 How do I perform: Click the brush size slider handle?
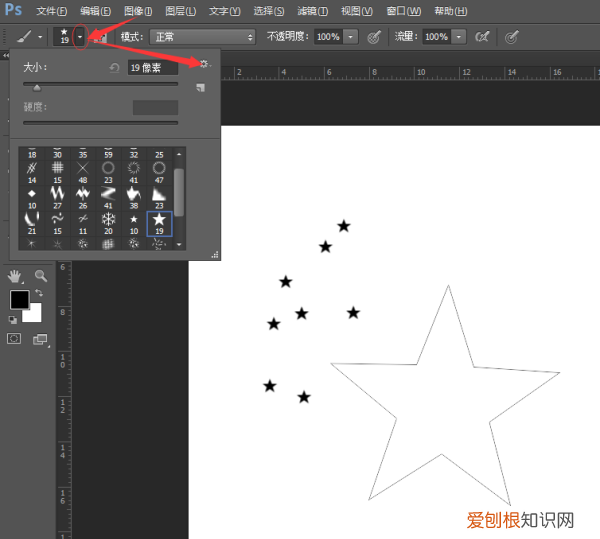pyautogui.click(x=37, y=88)
